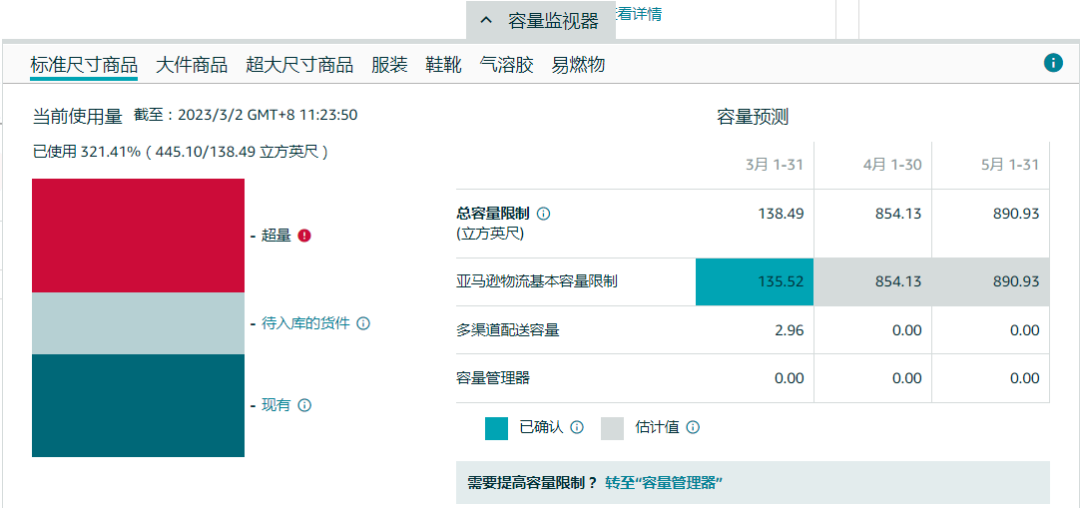Select the 鞋靴 tab

click(x=443, y=65)
